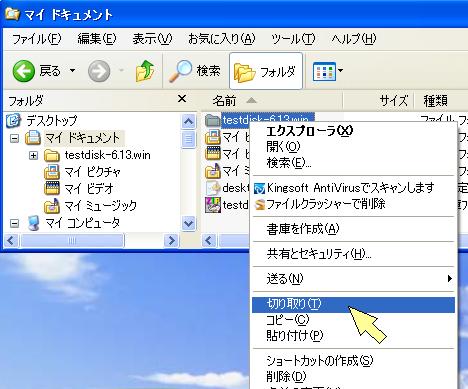Expand testdisk-6.13.win tree node
The image size is (468, 389).
[x=33, y=155]
